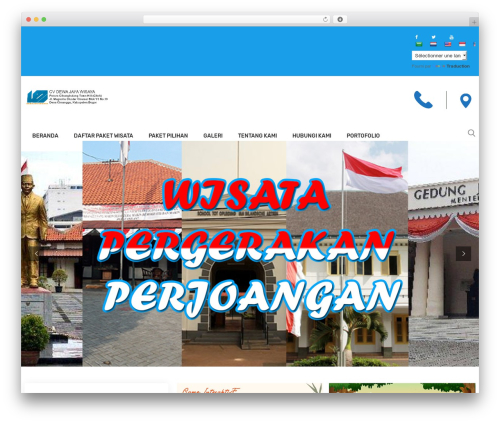Add a new browser tab
The image size is (500, 423).
pyautogui.click(x=474, y=22)
